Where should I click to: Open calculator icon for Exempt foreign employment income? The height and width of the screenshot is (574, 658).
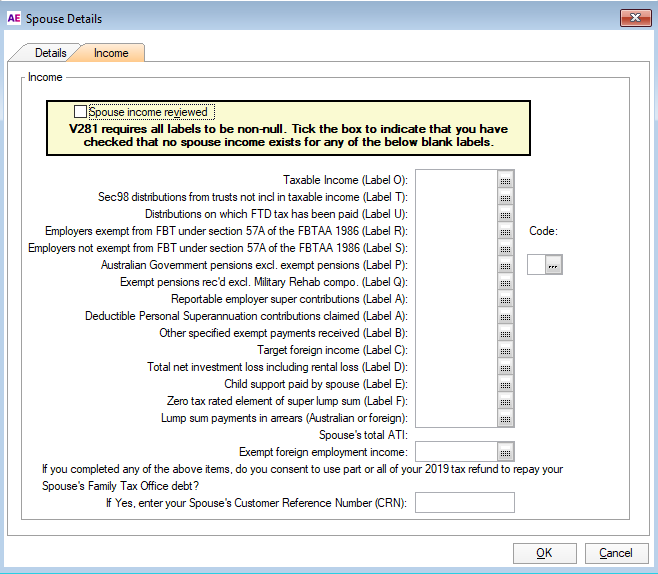pos(505,451)
